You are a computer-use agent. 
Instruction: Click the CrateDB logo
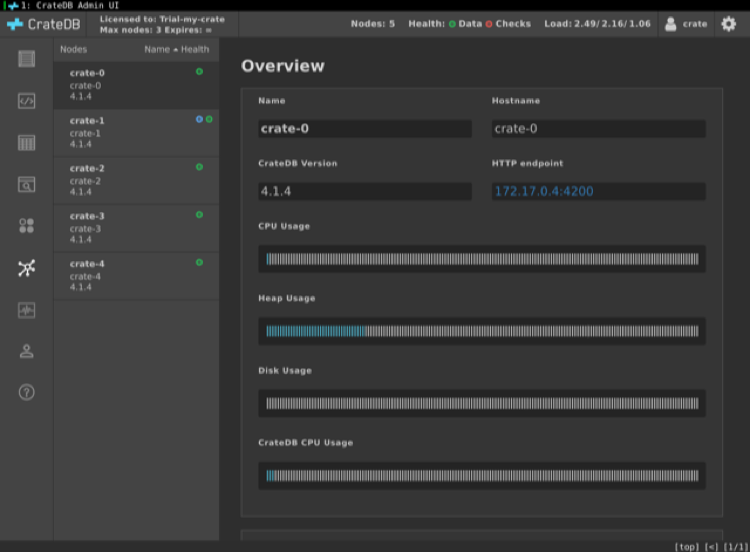(43, 24)
